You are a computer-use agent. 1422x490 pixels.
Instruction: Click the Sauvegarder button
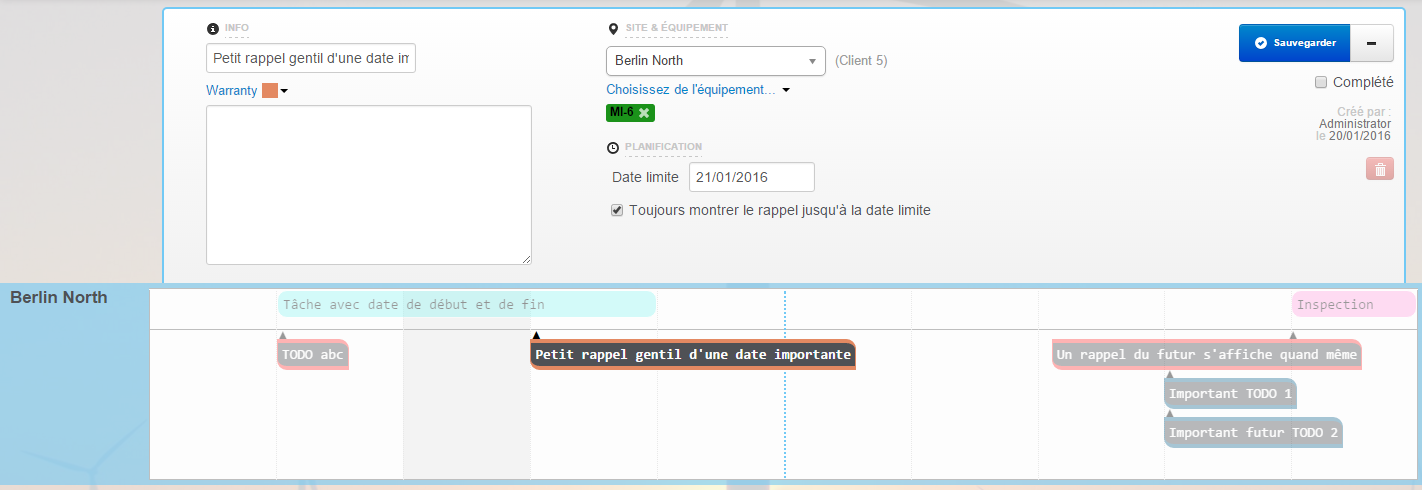coord(1294,43)
